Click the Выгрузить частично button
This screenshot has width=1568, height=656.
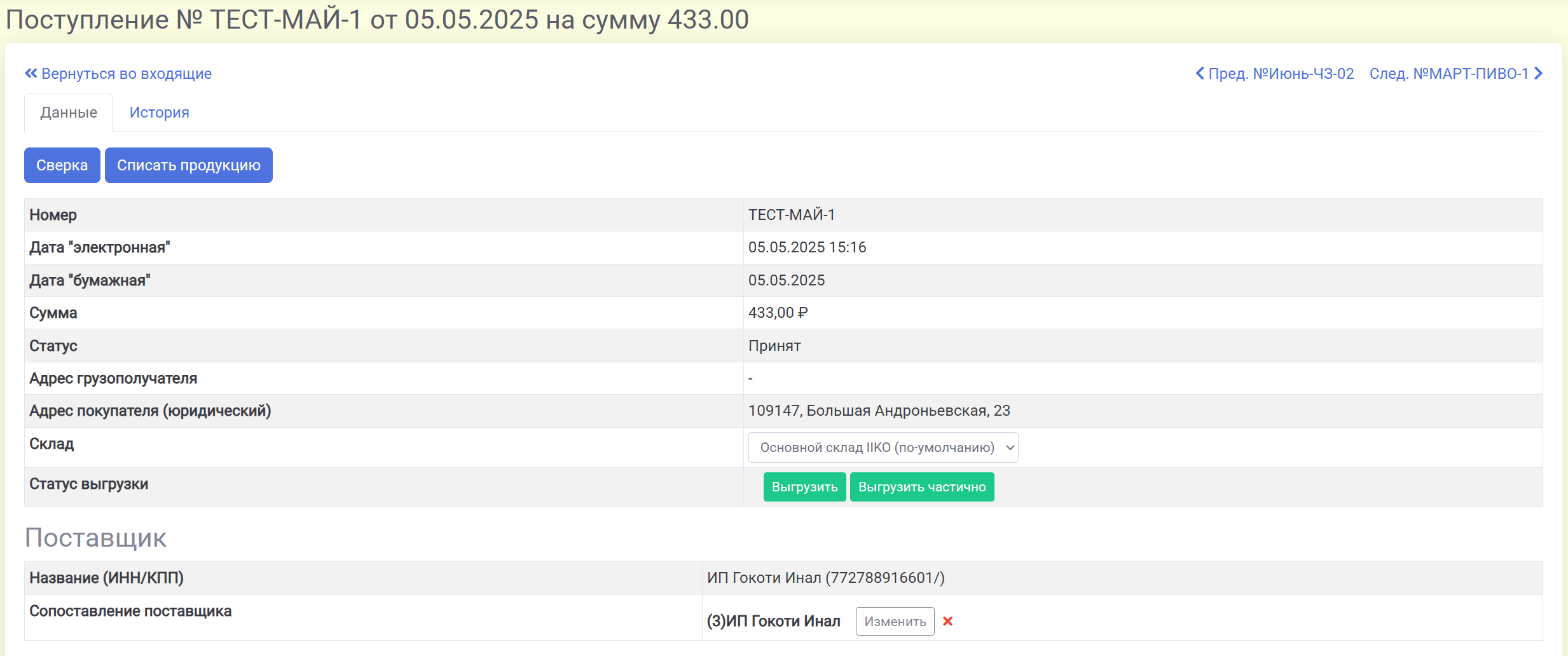921,487
